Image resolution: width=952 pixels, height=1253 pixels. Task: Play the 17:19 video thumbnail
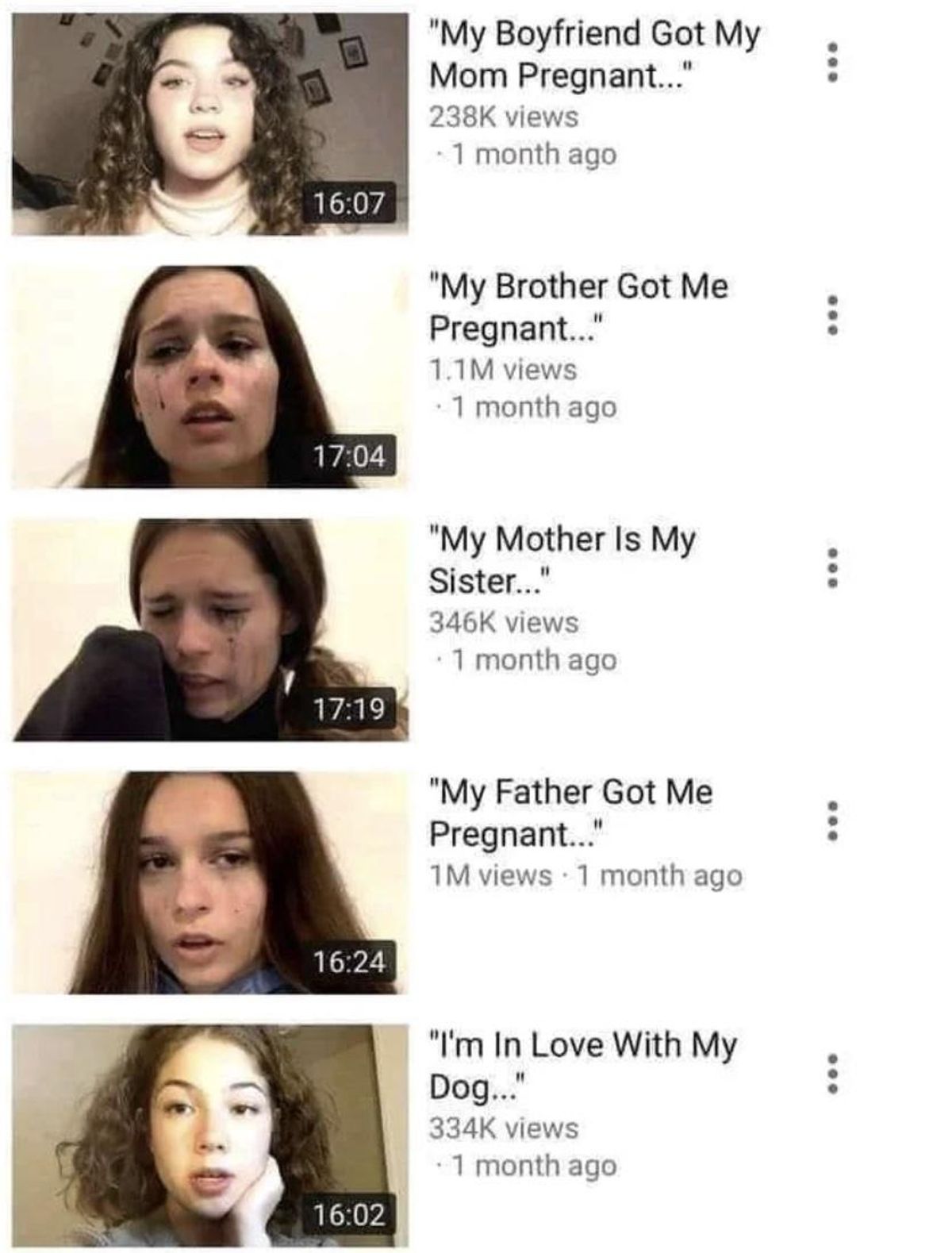(210, 629)
